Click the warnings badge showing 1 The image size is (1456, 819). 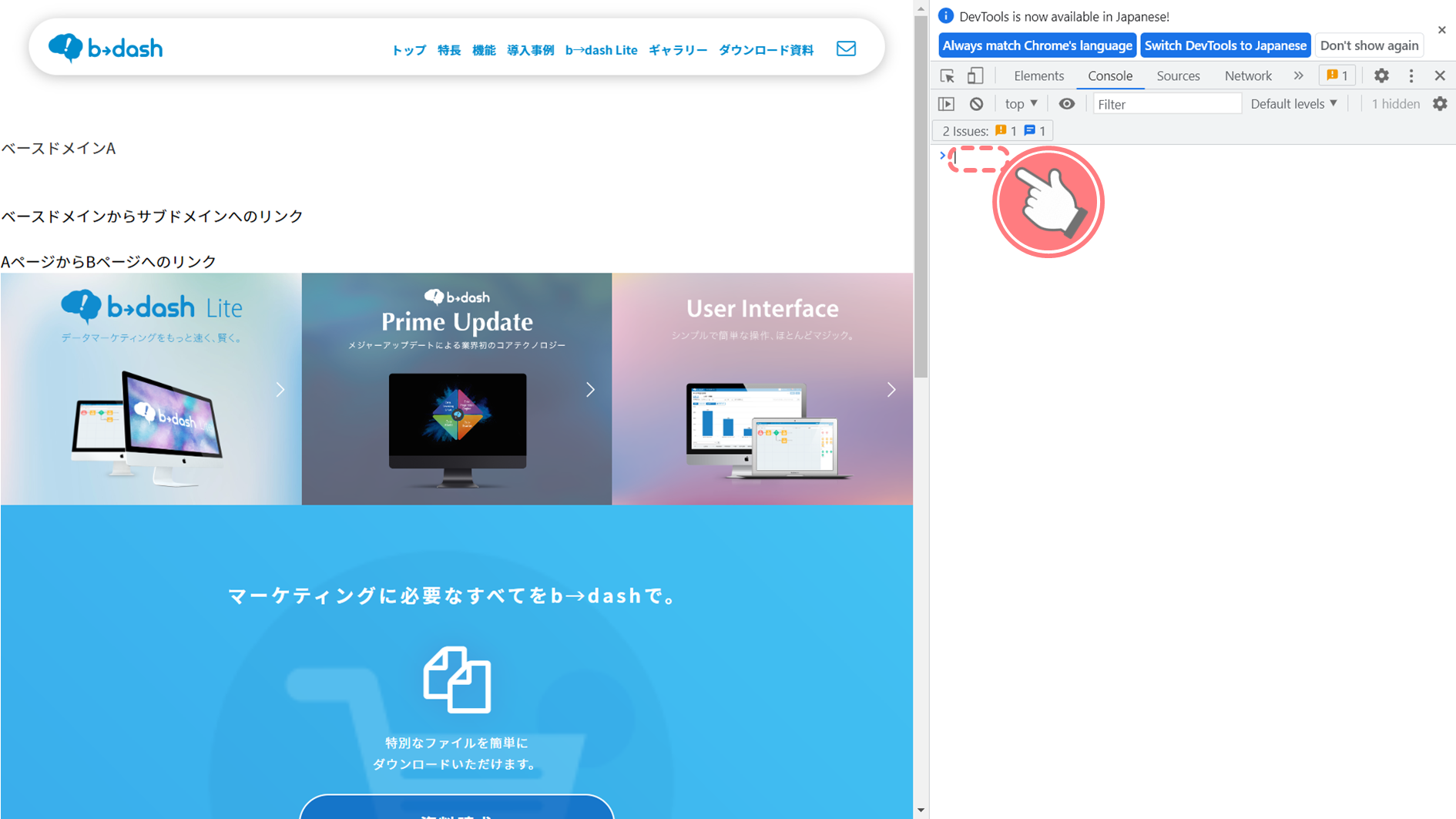[x=1337, y=76]
